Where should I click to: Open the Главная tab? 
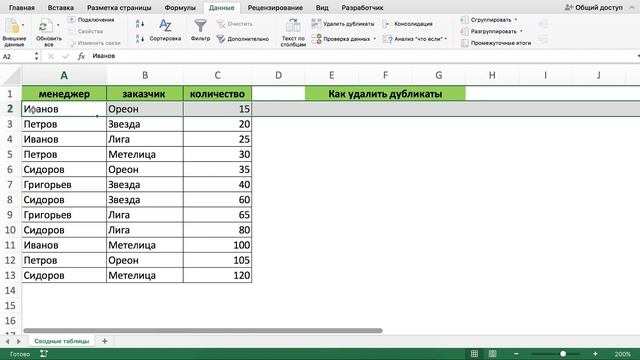[x=22, y=7]
